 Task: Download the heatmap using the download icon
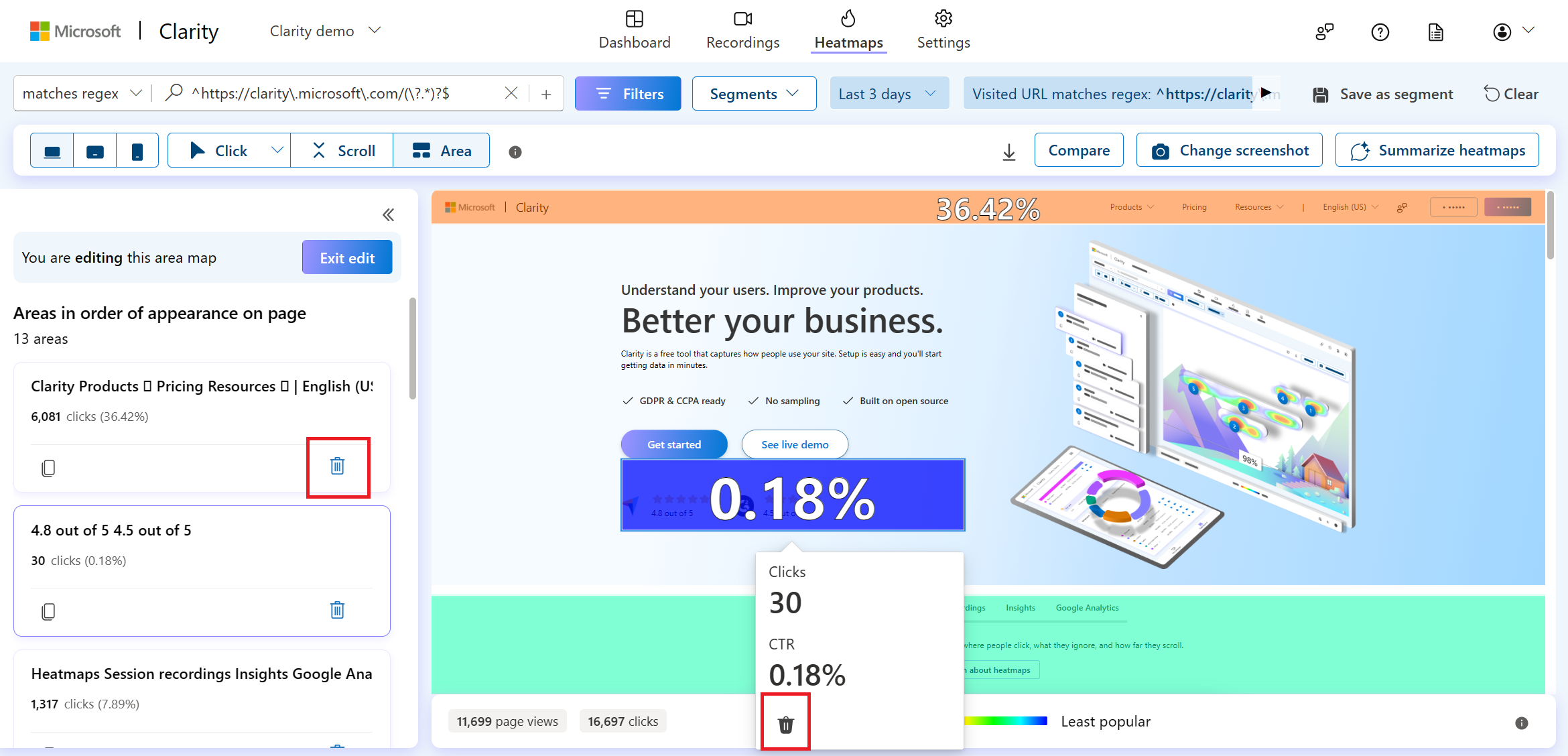pyautogui.click(x=1008, y=151)
